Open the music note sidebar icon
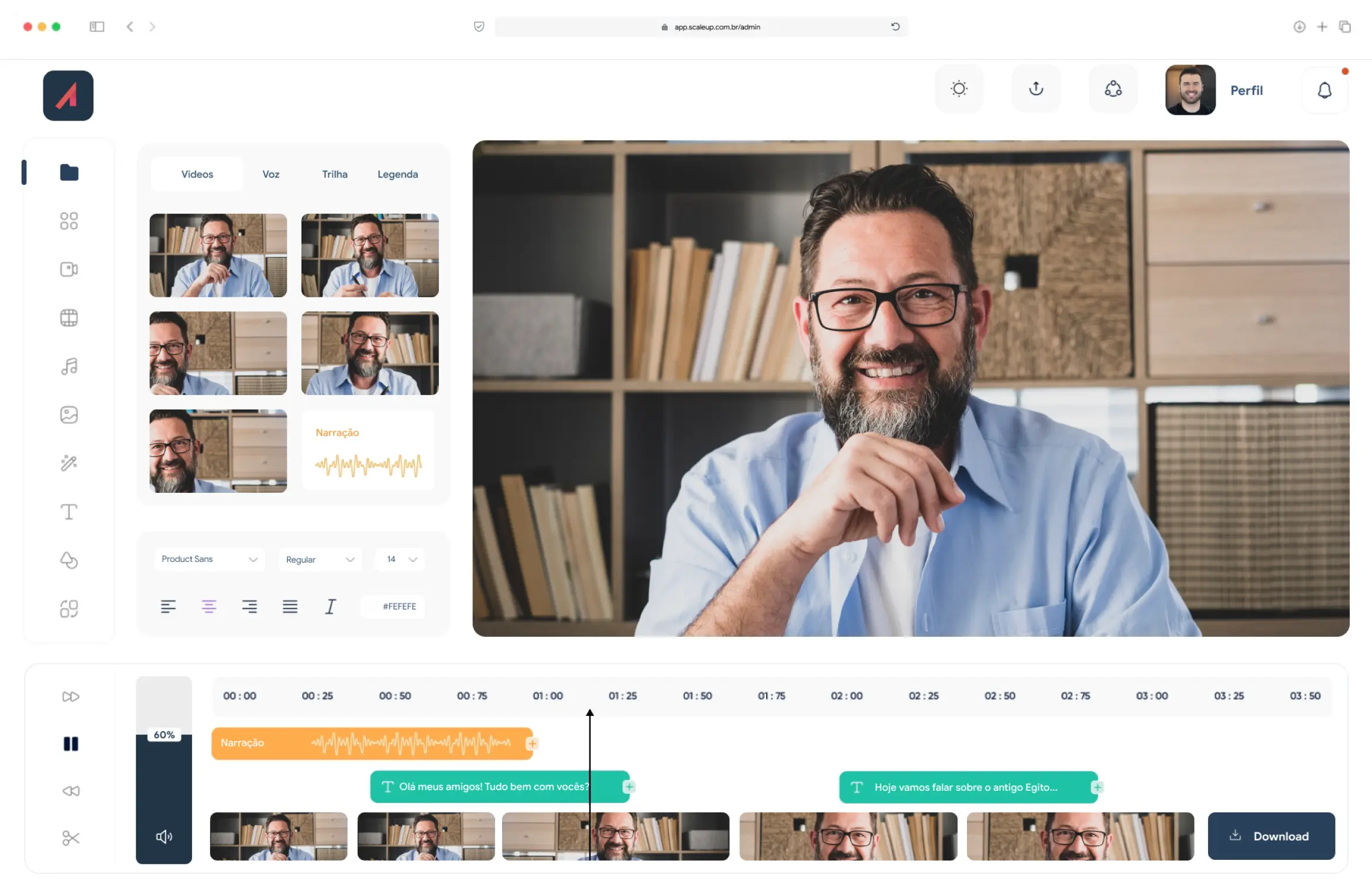Viewport: 1372px width, 885px height. pyautogui.click(x=69, y=366)
